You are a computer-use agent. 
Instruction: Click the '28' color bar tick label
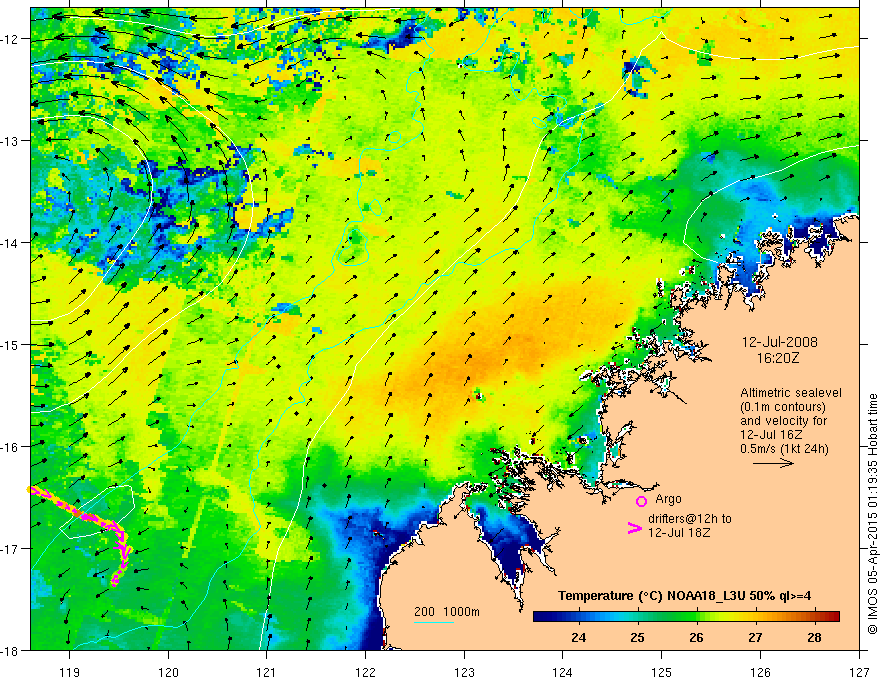pyautogui.click(x=814, y=637)
